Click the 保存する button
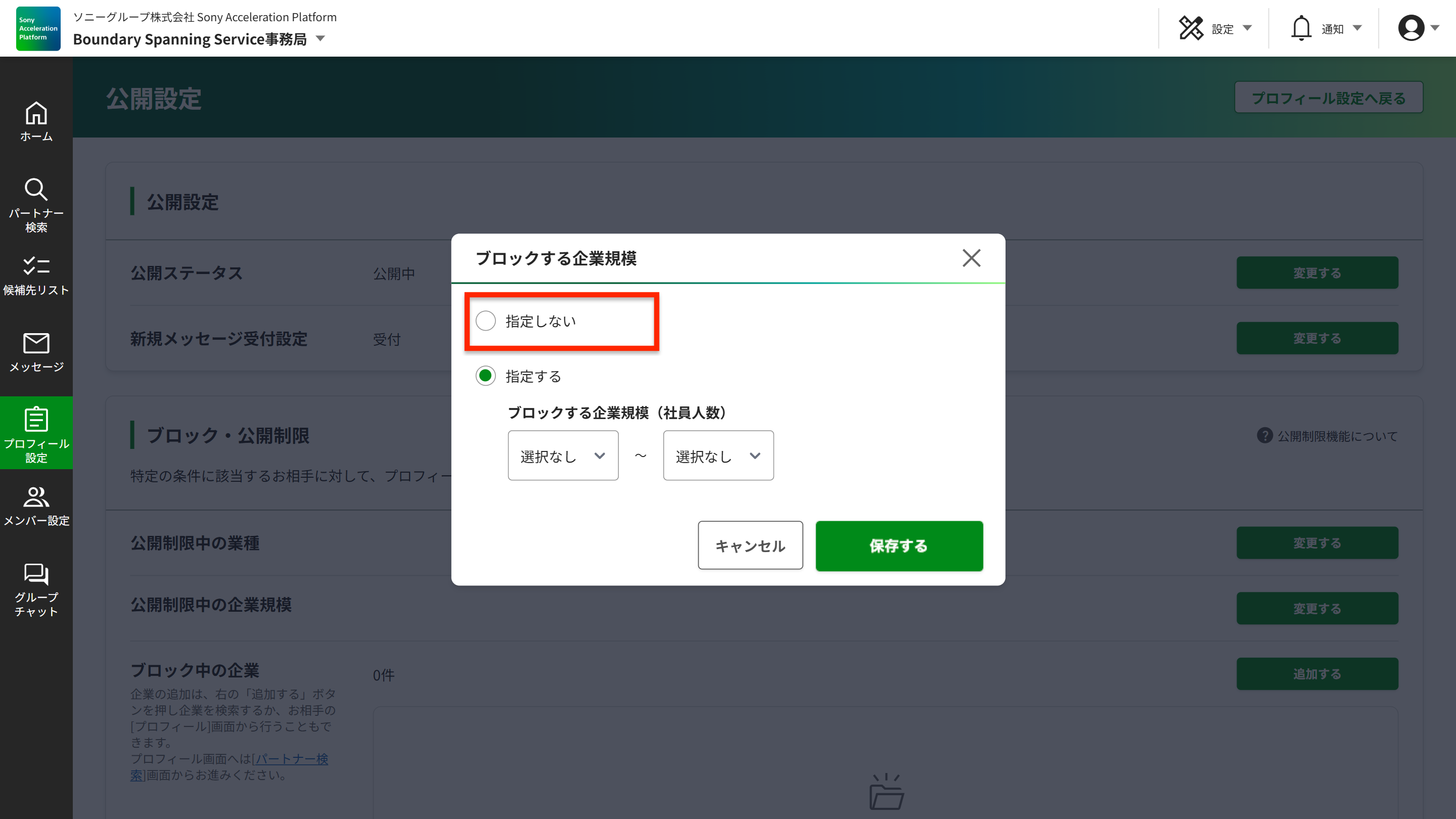The width and height of the screenshot is (1456, 819). click(x=899, y=546)
